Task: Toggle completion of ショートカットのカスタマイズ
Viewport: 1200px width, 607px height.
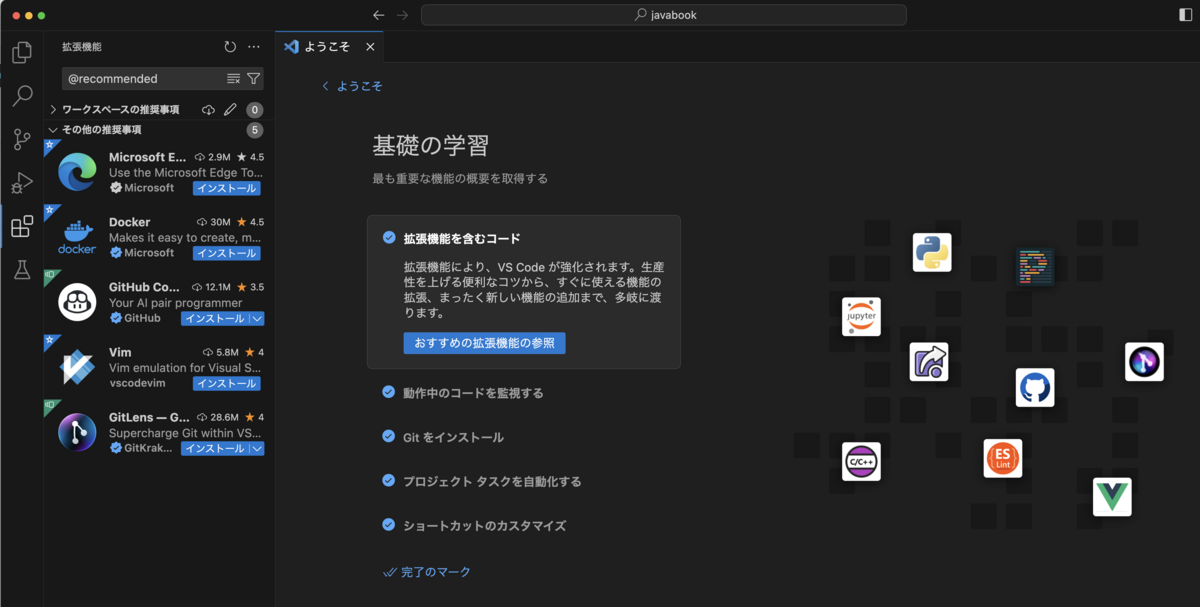Action: coord(389,525)
